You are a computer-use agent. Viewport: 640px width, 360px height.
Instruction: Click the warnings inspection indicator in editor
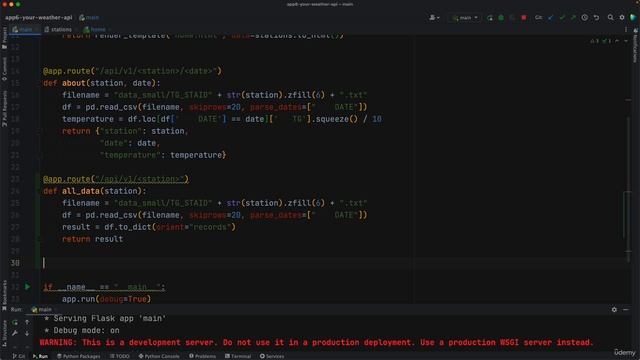(x=601, y=41)
